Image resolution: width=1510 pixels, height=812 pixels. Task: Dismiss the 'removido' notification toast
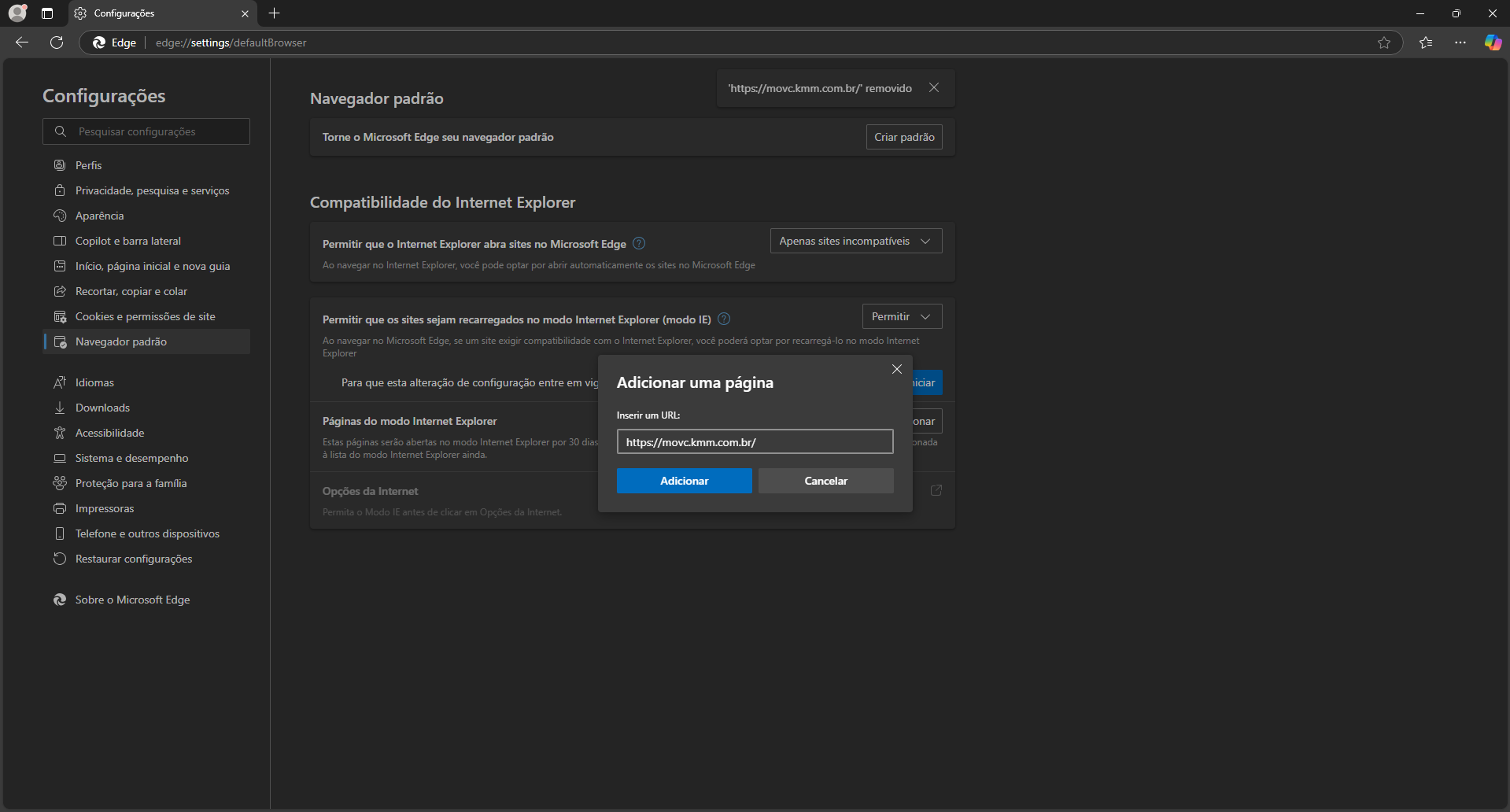(x=934, y=87)
